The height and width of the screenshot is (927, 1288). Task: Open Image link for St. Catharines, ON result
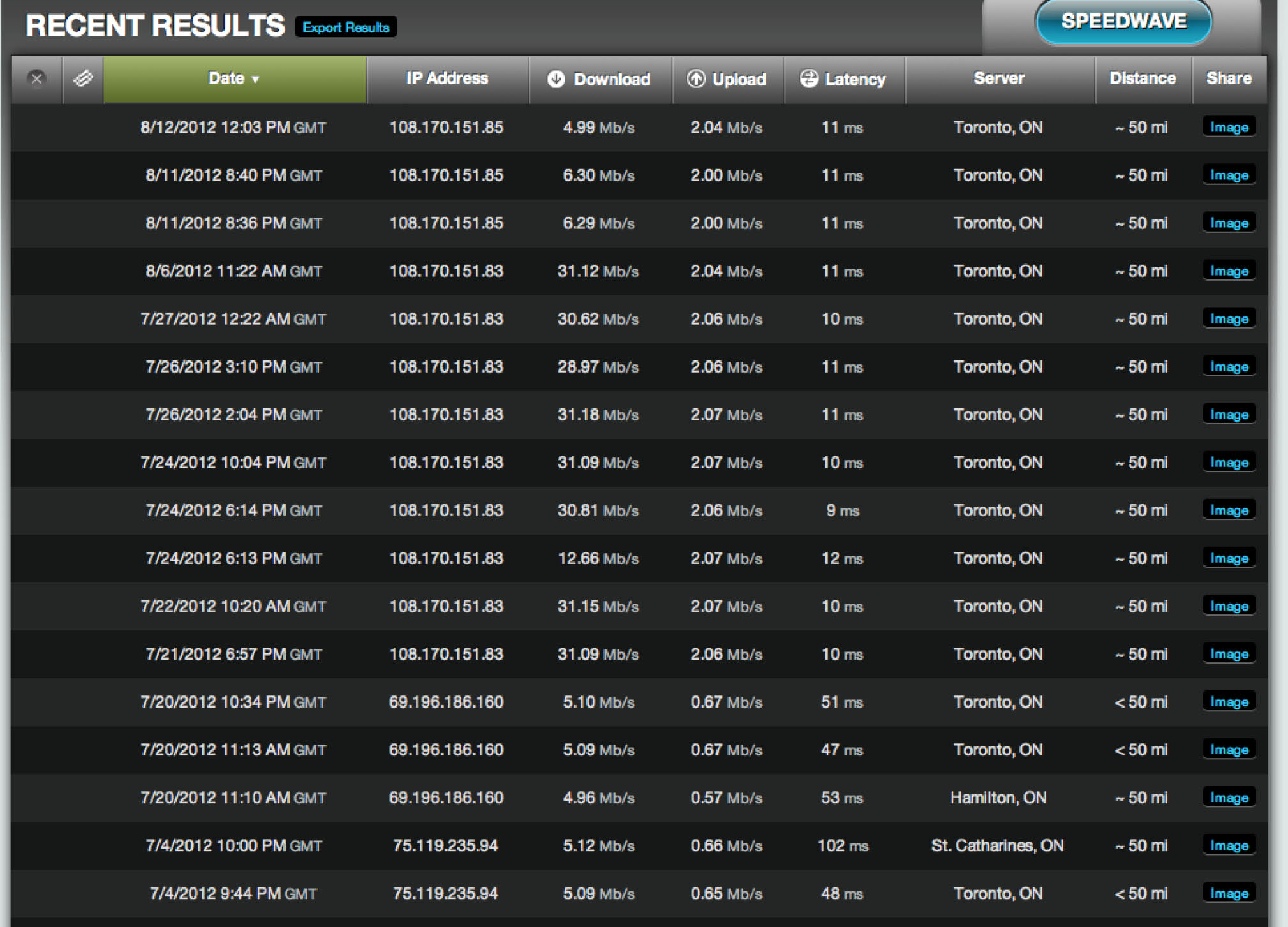pyautogui.click(x=1229, y=845)
